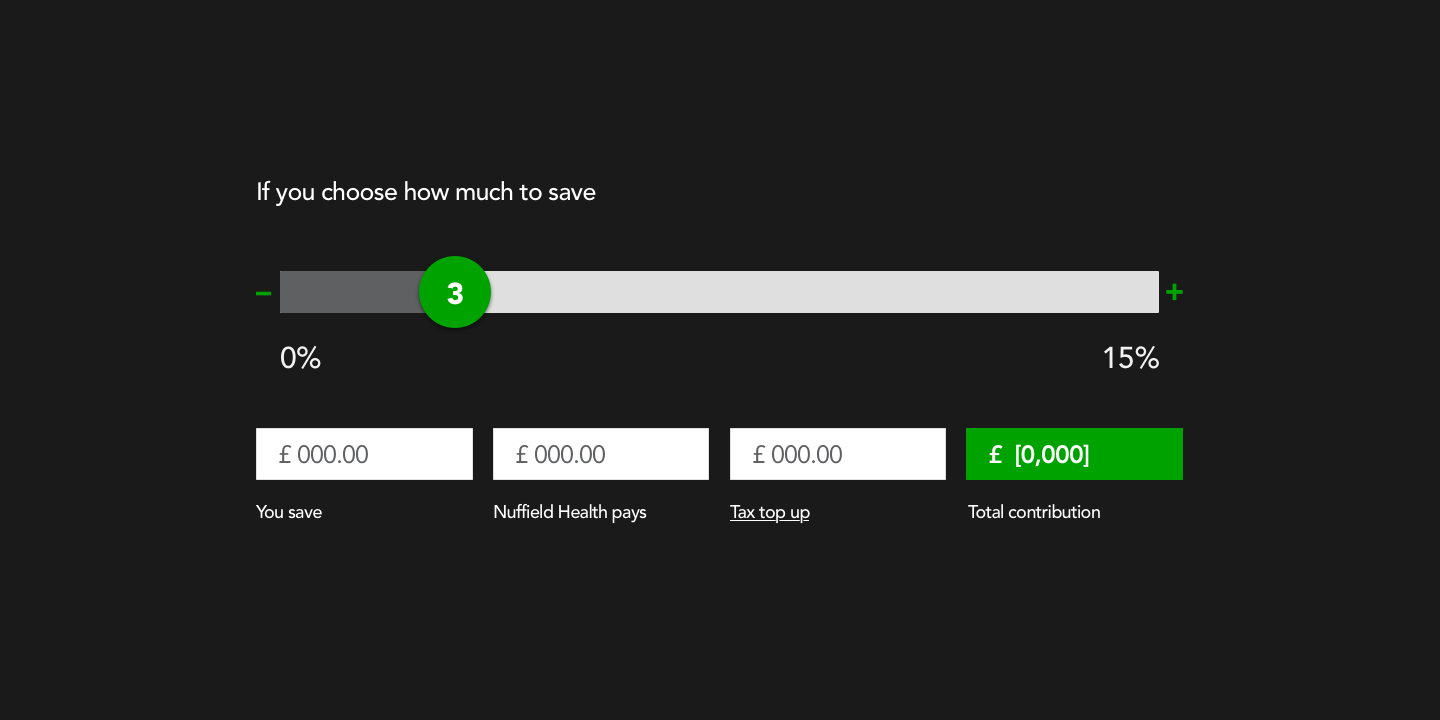Click the green plus icon beside slider
The height and width of the screenshot is (720, 1440).
pos(1175,292)
